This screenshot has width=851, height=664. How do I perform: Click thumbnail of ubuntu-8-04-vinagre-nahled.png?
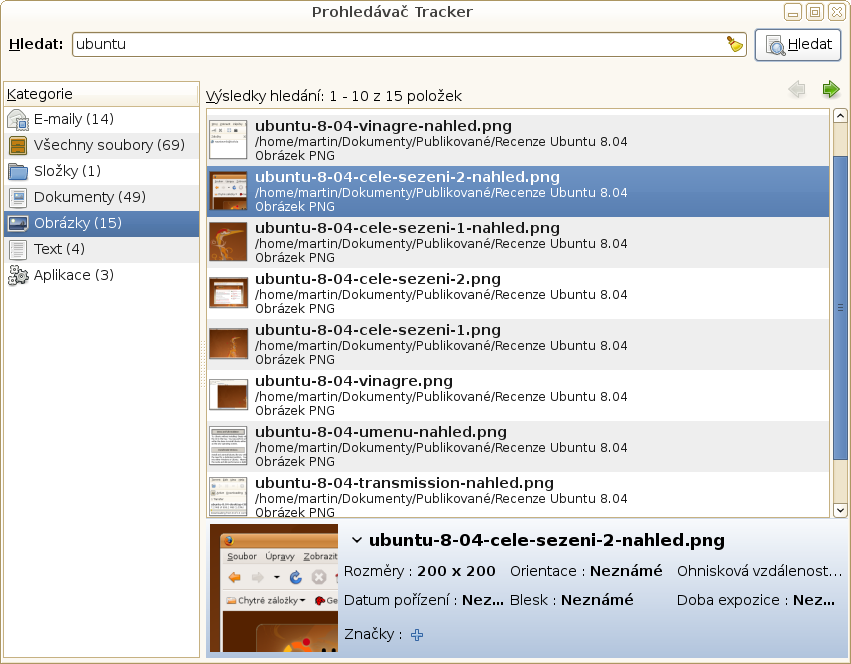228,140
